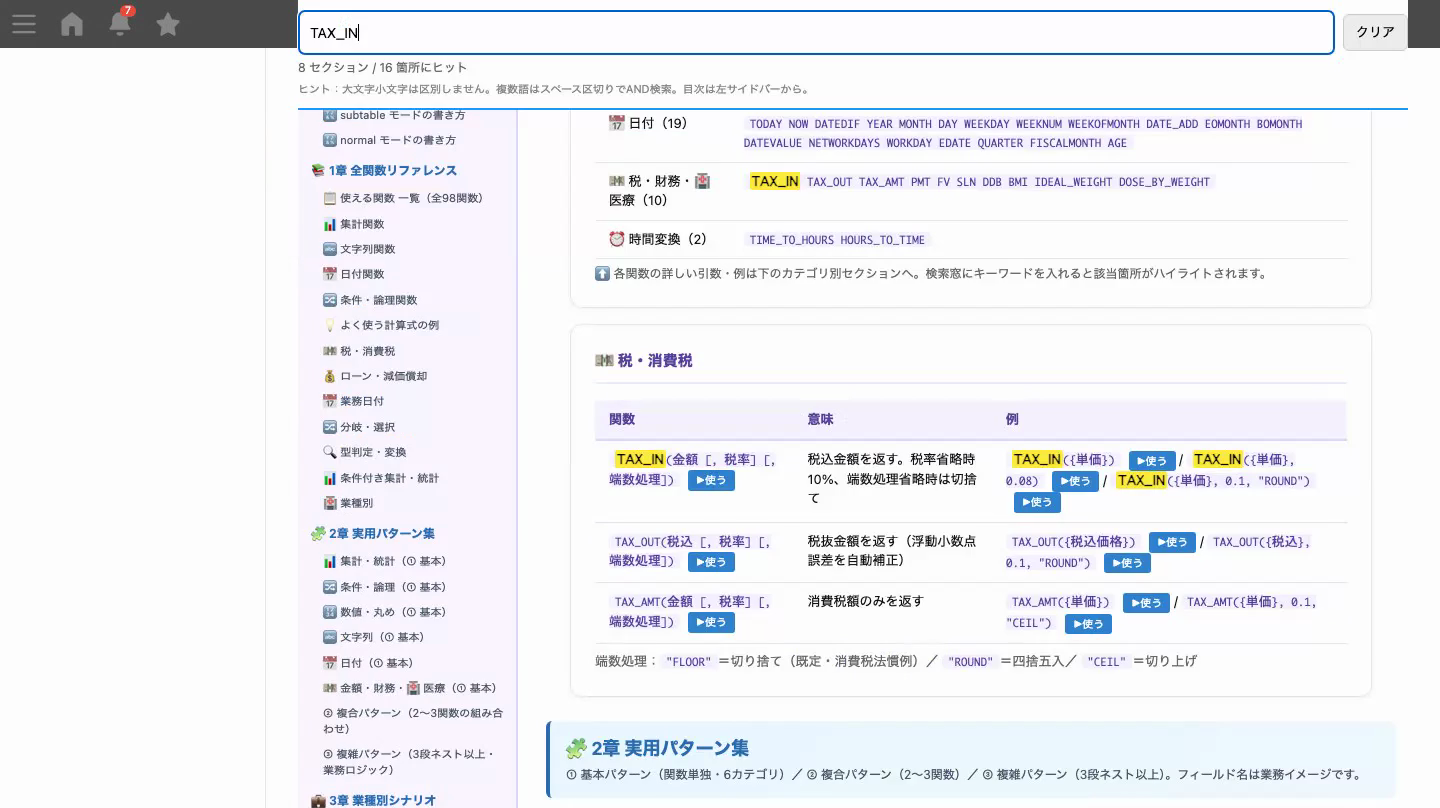Viewport: 1440px width, 808px height.
Task: Jump to 2章 実用パターン集 in sidebar
Action: [372, 533]
